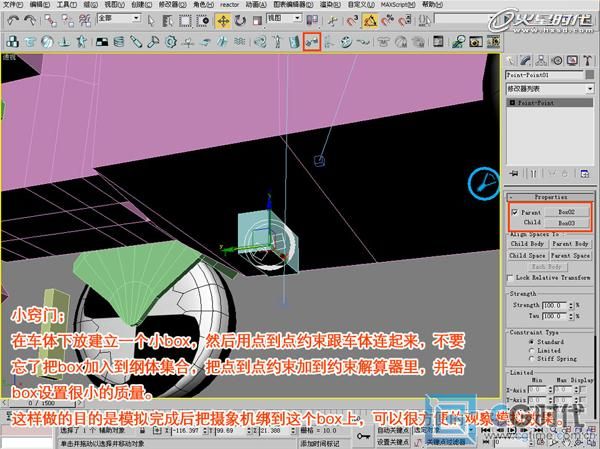Collapse the Properties rollout header
The height and width of the screenshot is (449, 600).
pos(550,197)
